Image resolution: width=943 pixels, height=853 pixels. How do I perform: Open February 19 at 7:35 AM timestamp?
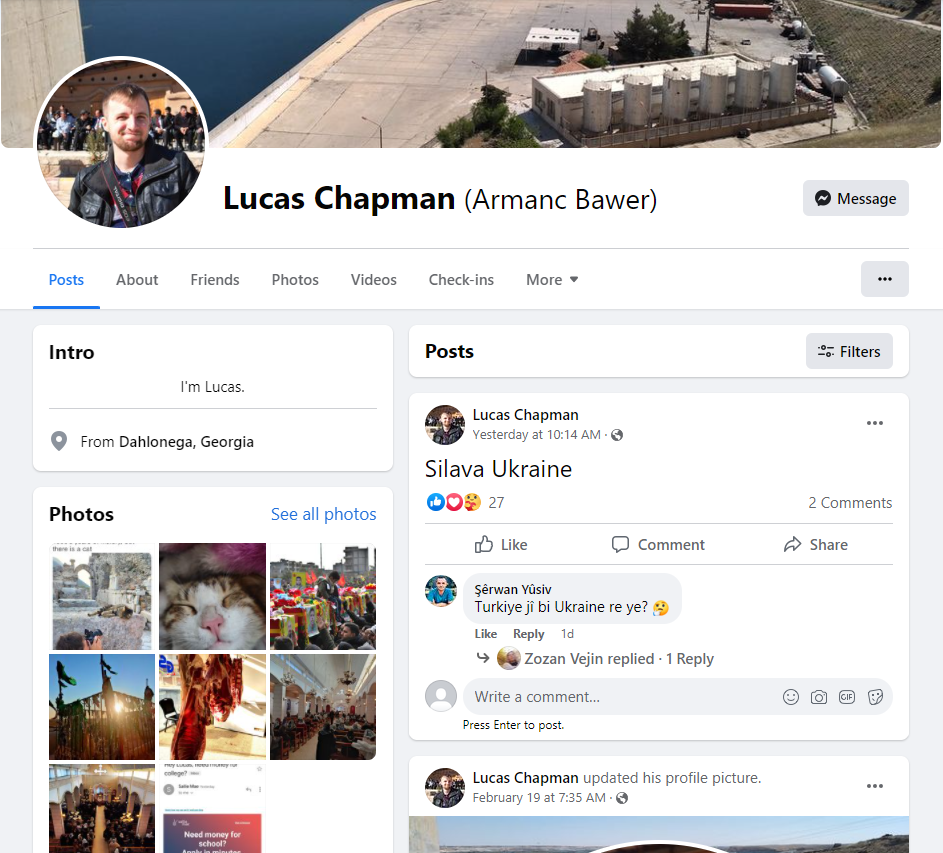tap(539, 798)
